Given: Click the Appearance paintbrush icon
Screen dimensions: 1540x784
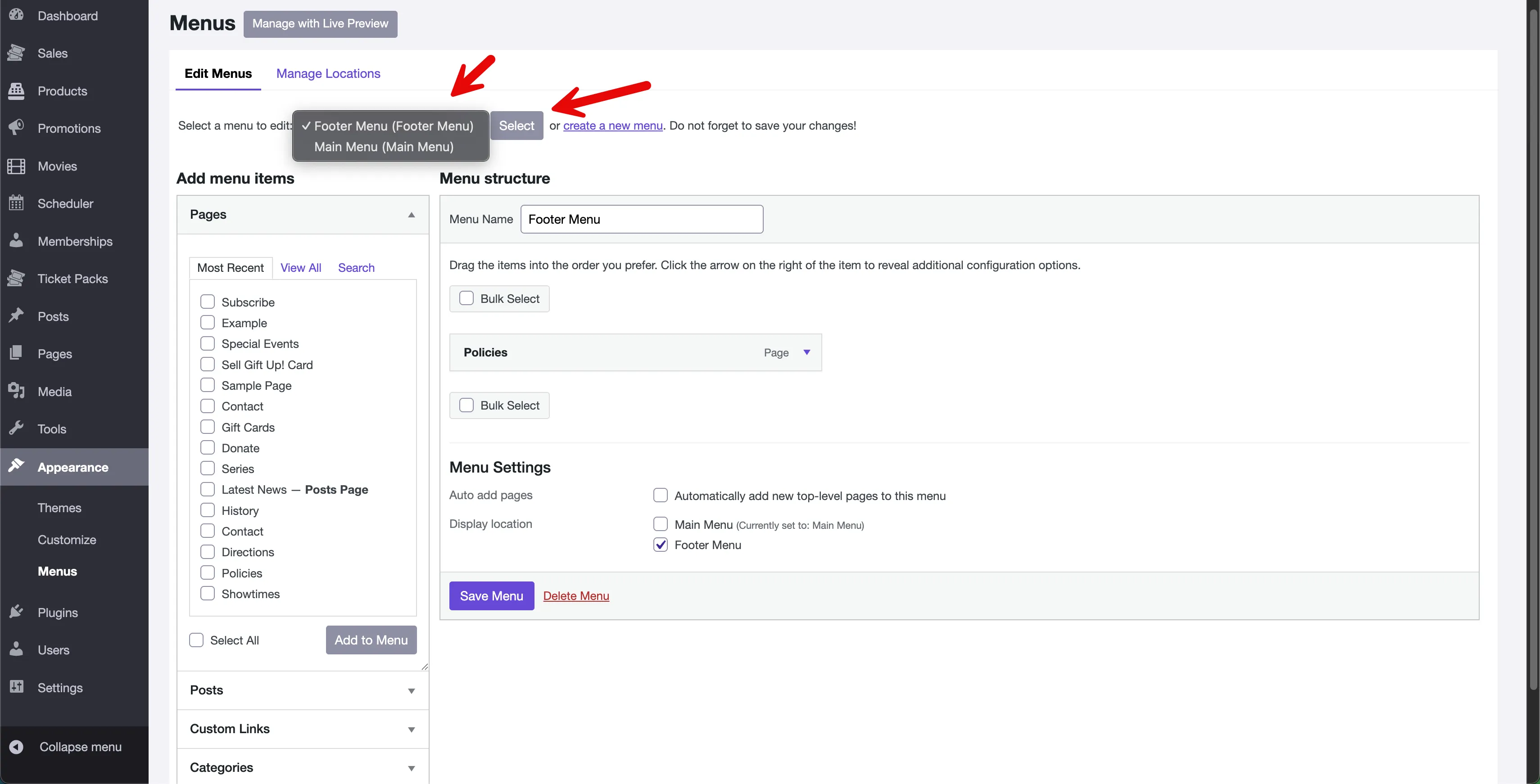Looking at the screenshot, I should pos(16,466).
